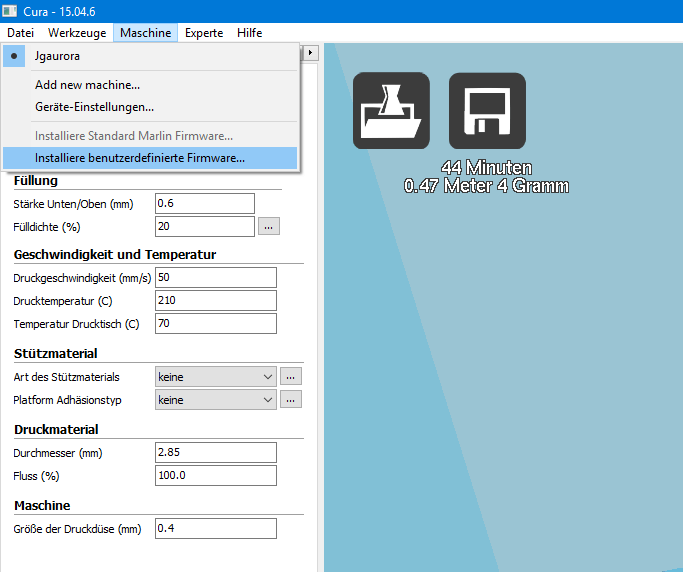Open Art des Stützmaterials extra settings button

pos(291,376)
